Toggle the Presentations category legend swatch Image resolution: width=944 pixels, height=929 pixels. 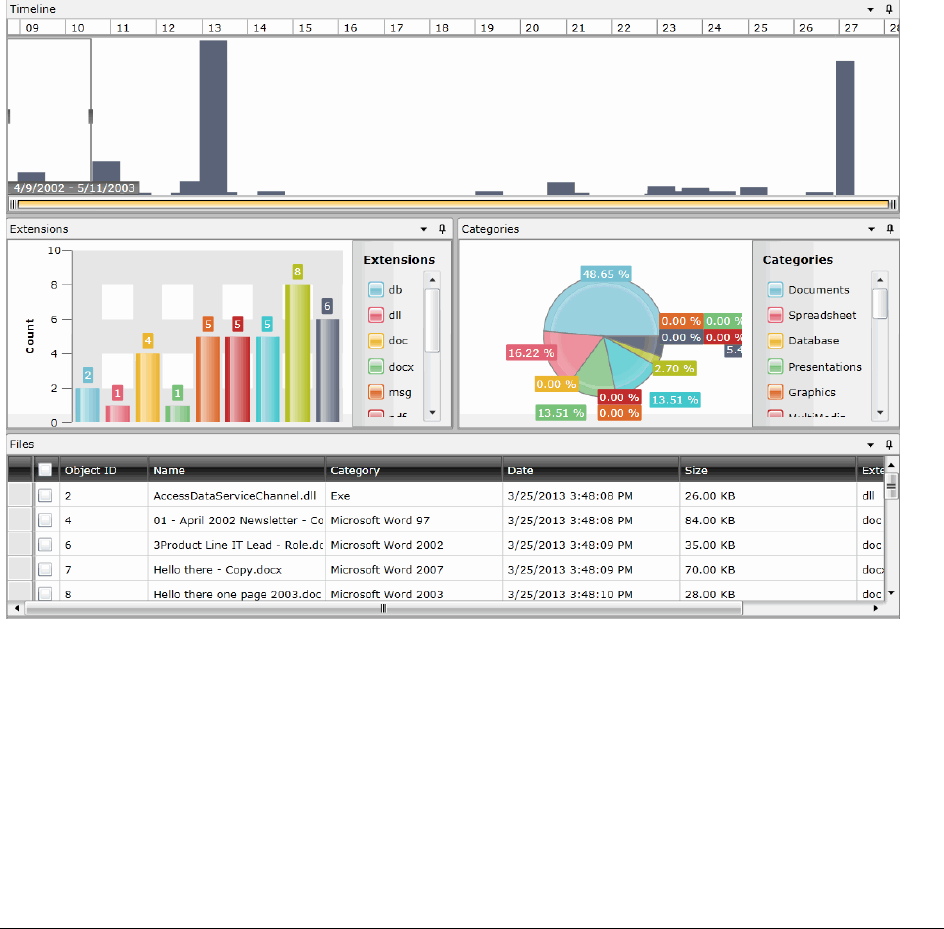[775, 367]
